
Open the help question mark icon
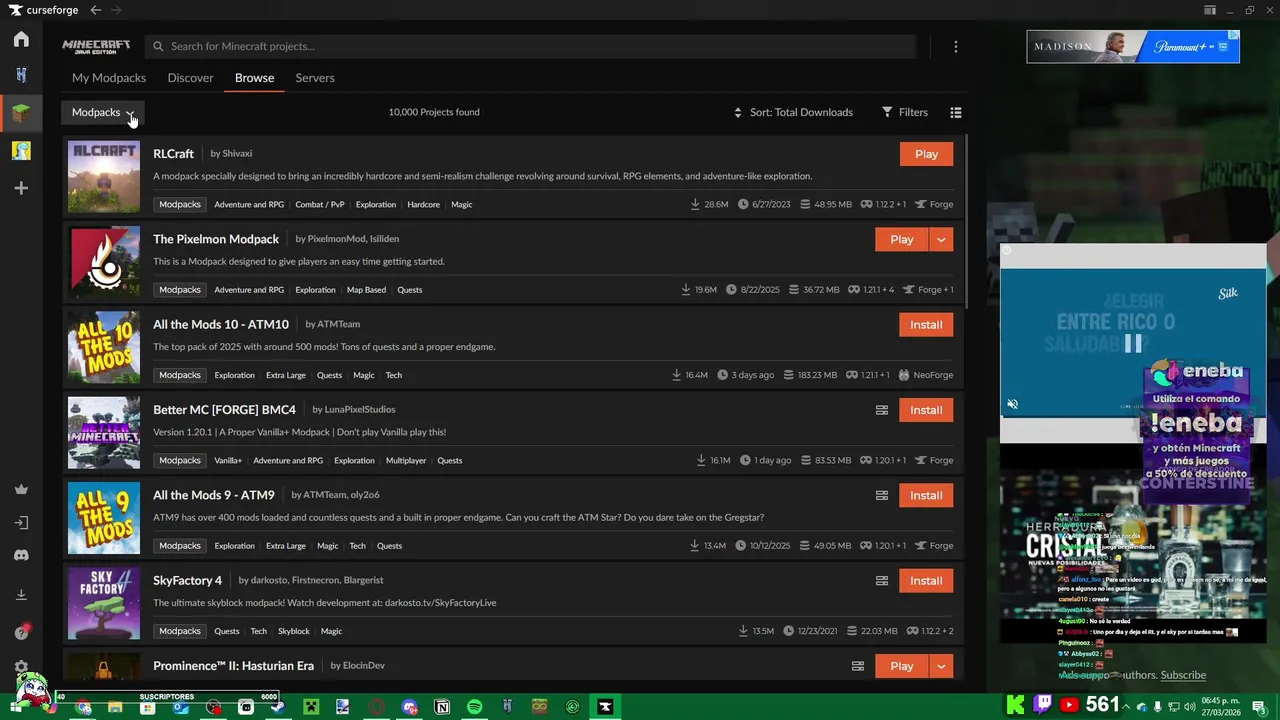pyautogui.click(x=21, y=632)
